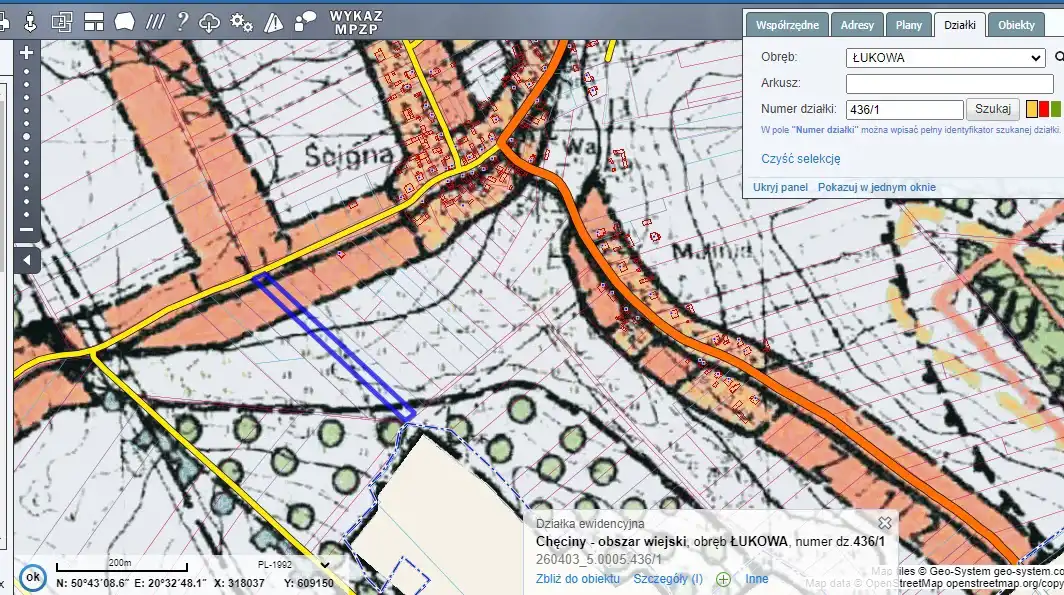The width and height of the screenshot is (1064, 595).
Task: Open the cloud download tool
Action: click(210, 21)
